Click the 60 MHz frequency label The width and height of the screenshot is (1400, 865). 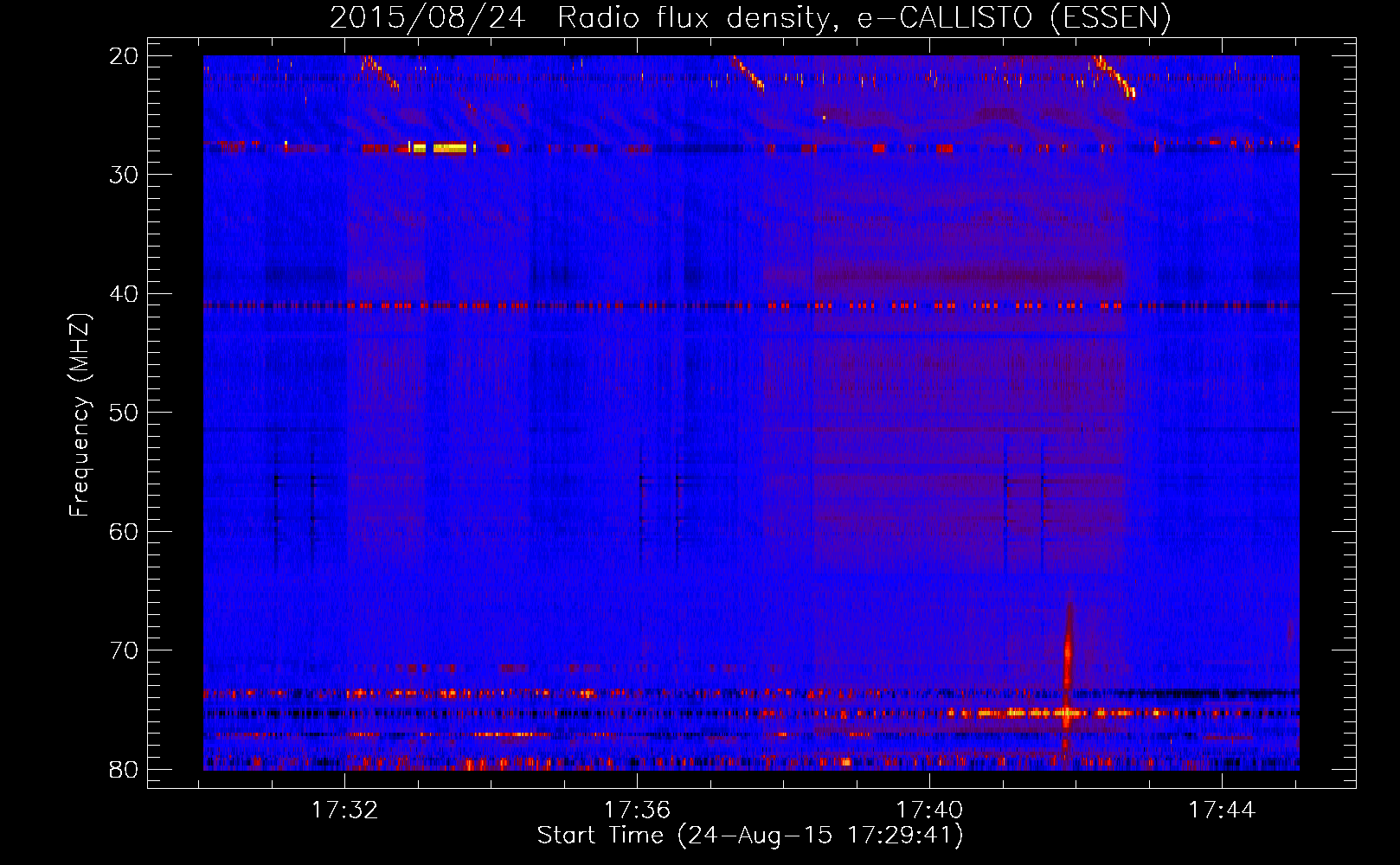(x=124, y=531)
